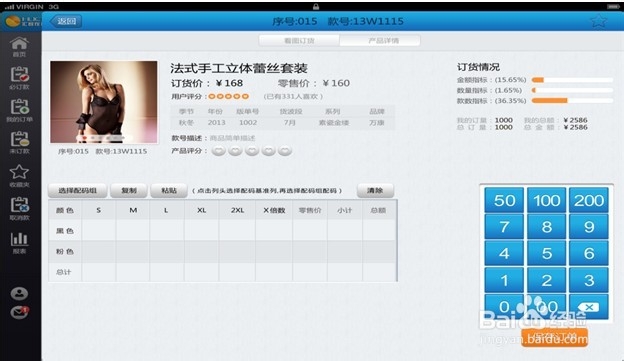
Task: Rate product with the third heart
Action: click(x=252, y=151)
